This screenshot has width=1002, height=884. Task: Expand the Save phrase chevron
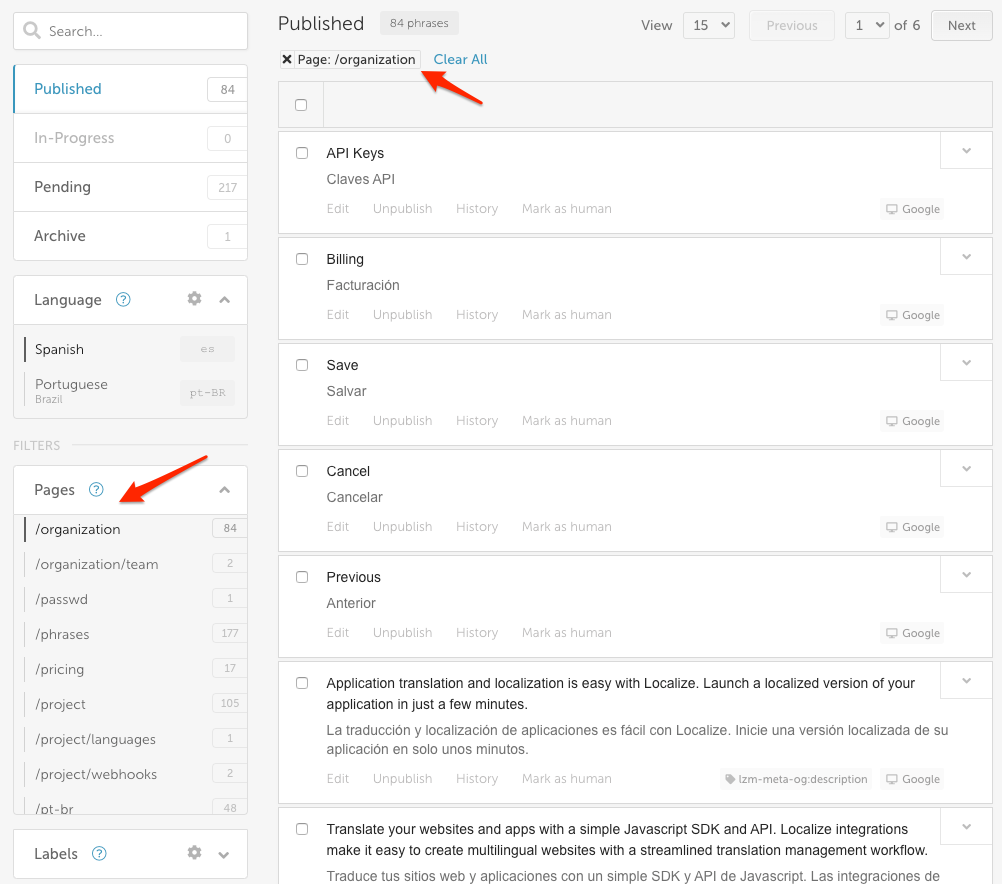966,363
